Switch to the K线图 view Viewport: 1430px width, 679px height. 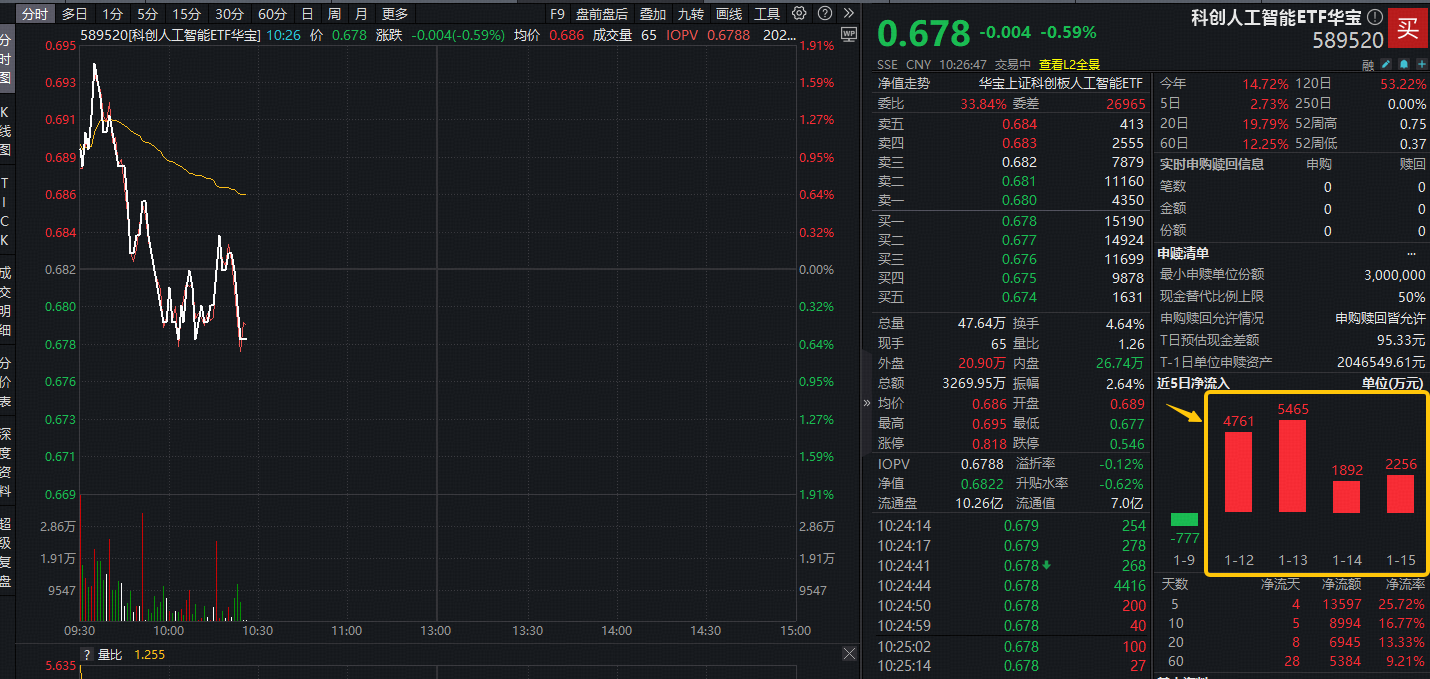click(x=8, y=130)
